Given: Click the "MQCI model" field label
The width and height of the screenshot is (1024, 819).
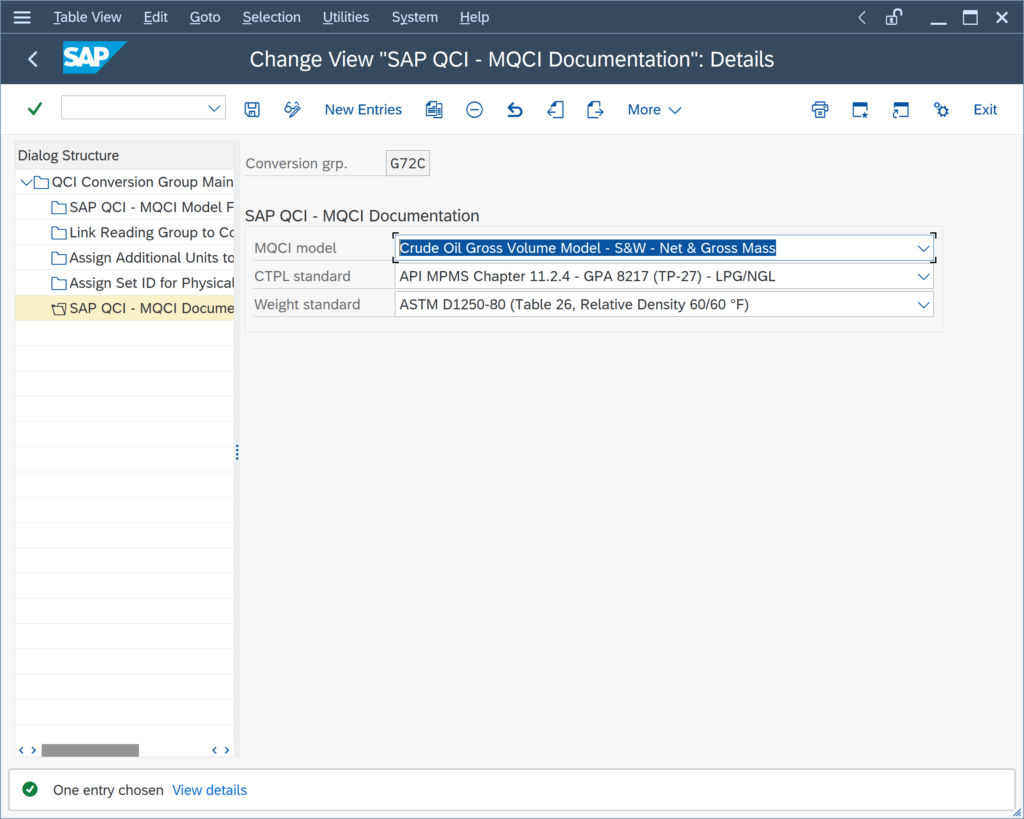Looking at the screenshot, I should [x=295, y=248].
